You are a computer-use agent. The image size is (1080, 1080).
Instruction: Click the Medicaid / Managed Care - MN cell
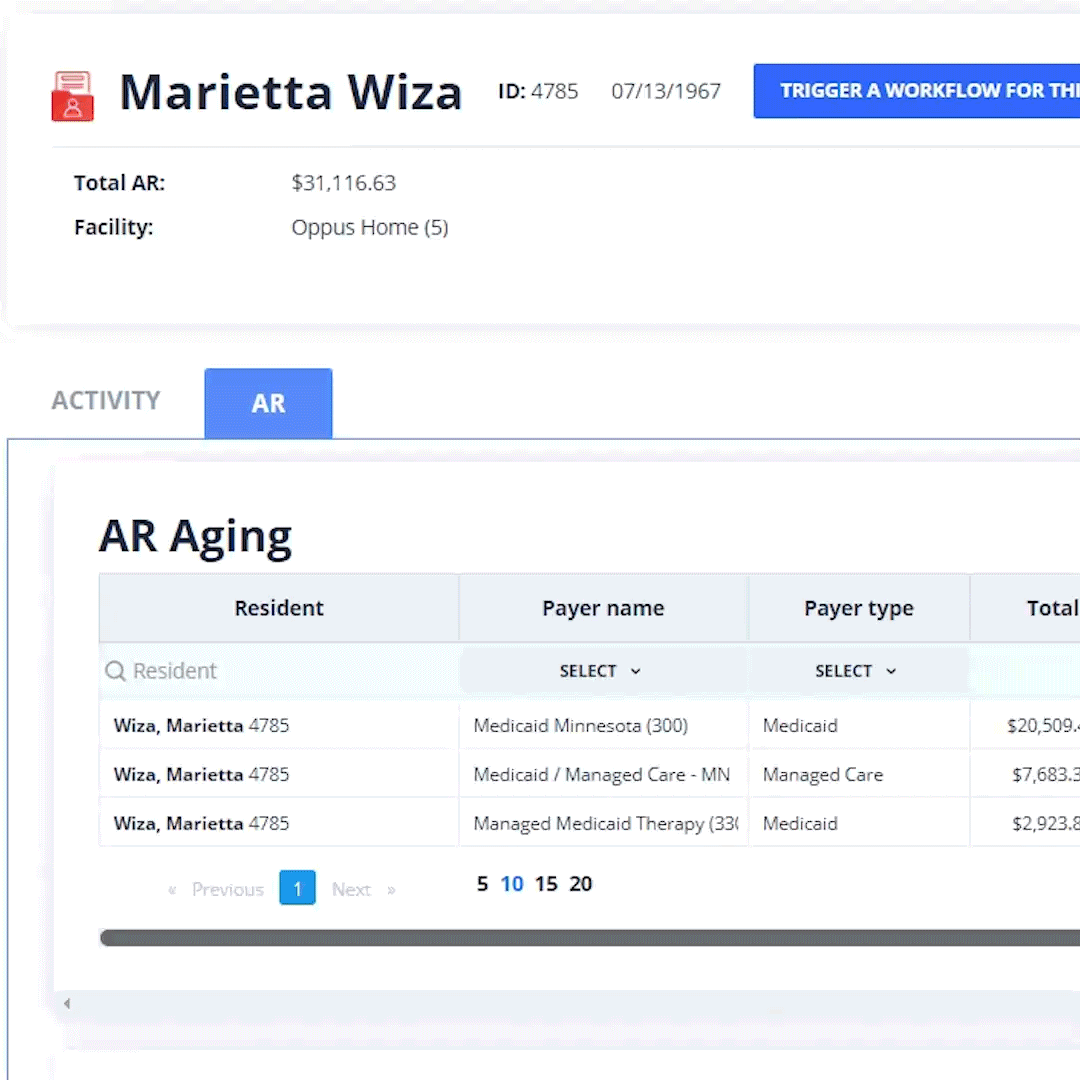pos(601,774)
